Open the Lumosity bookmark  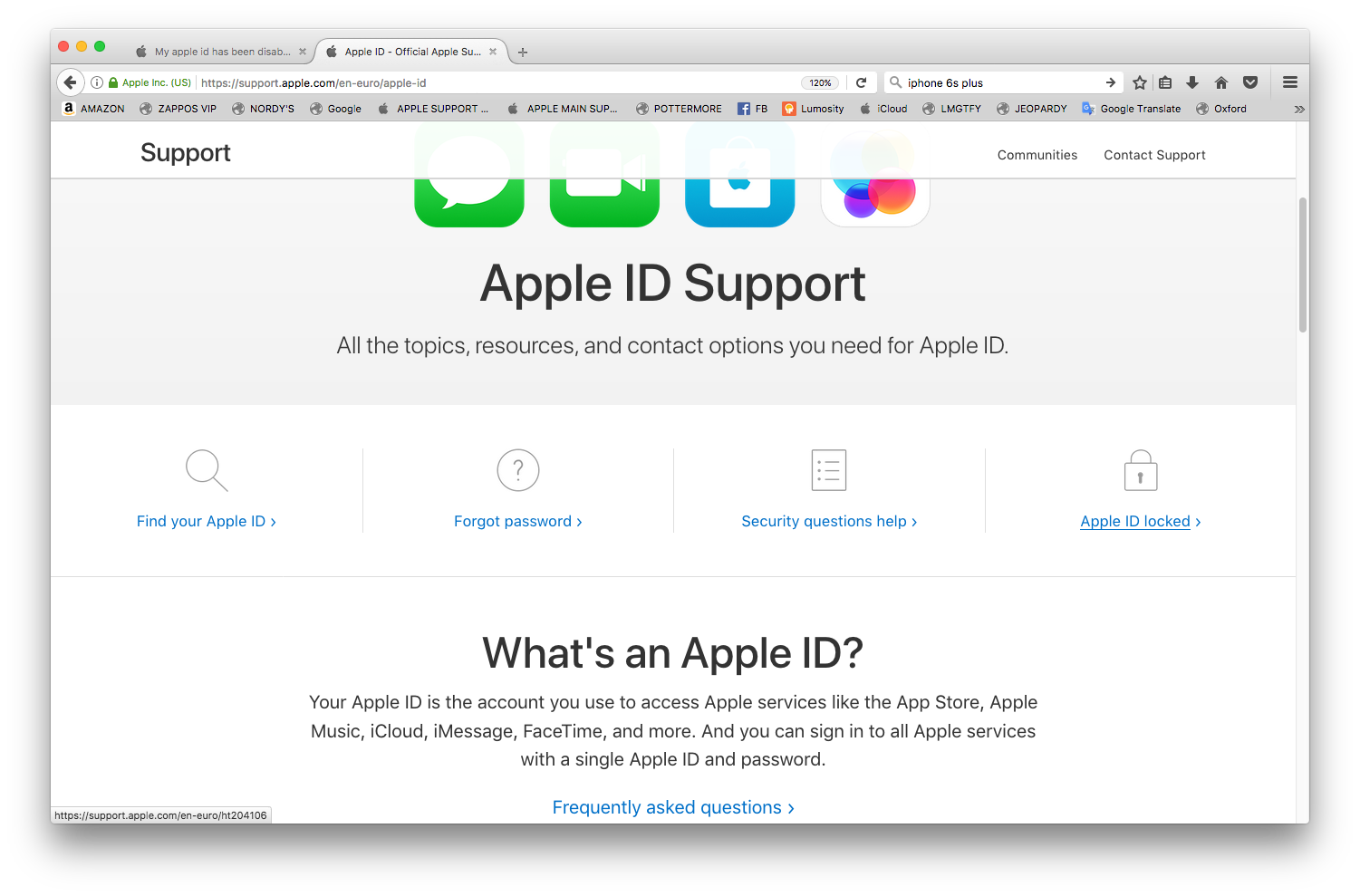[814, 109]
